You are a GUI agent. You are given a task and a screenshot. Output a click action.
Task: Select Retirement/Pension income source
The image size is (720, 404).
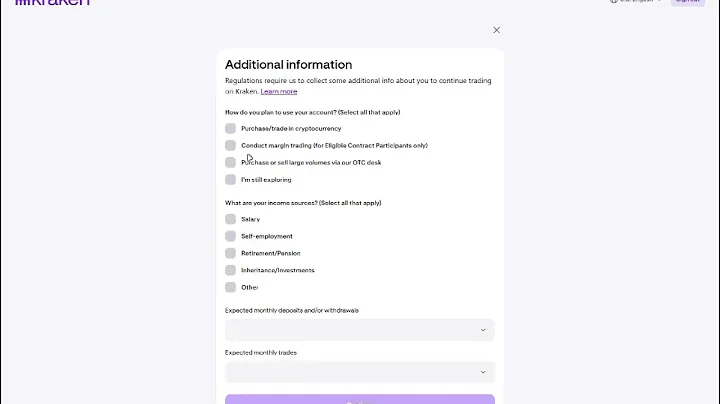tap(231, 253)
